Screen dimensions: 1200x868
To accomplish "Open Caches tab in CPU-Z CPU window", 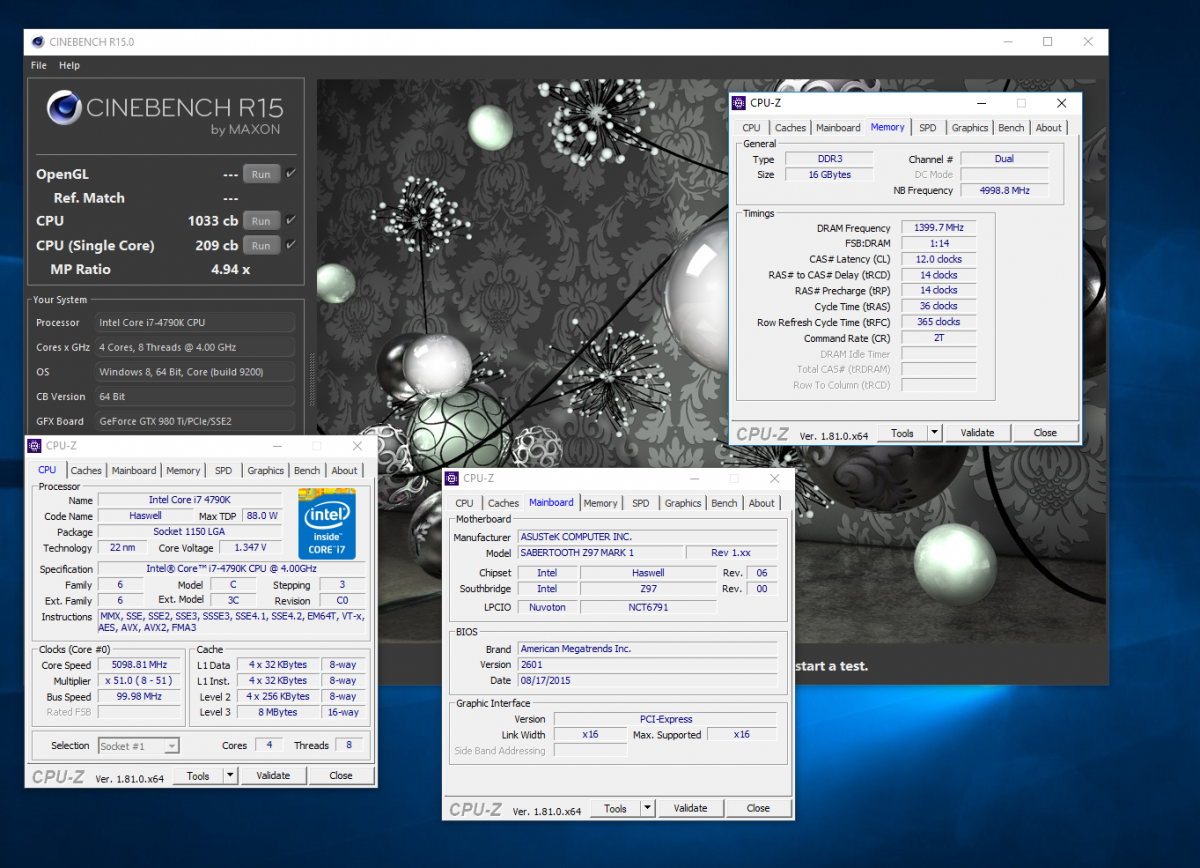I will (86, 471).
